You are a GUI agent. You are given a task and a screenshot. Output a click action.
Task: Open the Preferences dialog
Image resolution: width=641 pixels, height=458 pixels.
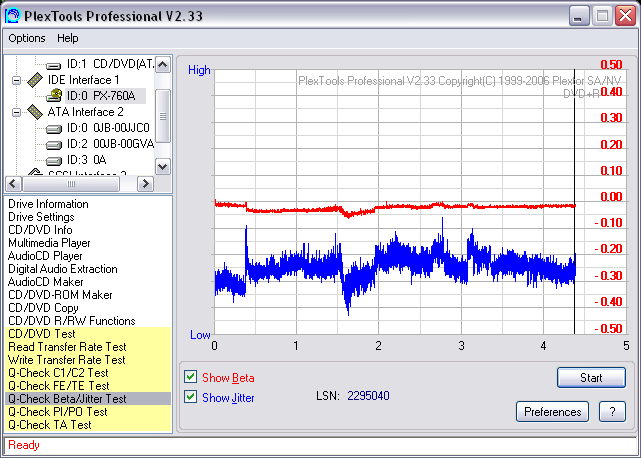[x=552, y=411]
